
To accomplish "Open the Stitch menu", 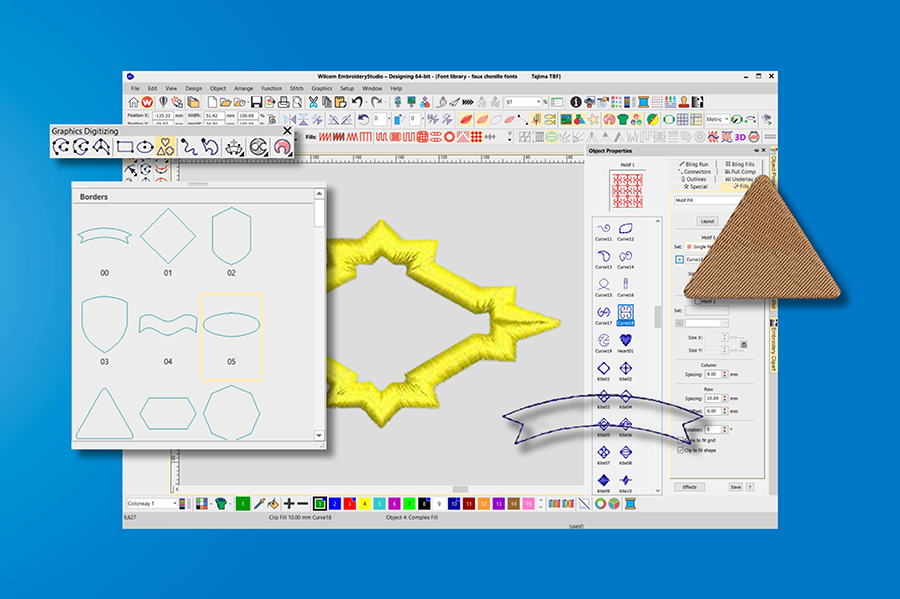I will pos(296,88).
